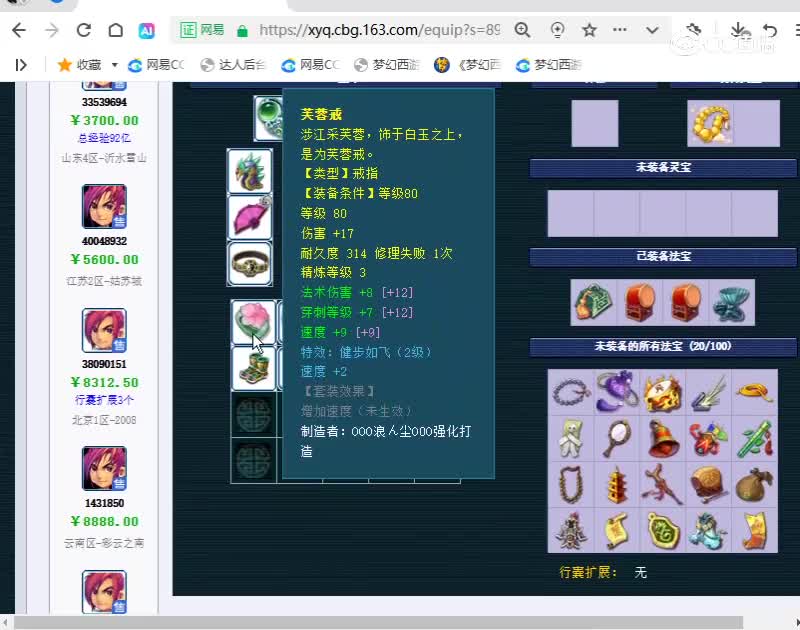Click the equipped green bell treasure
The image size is (800, 630).
click(x=593, y=303)
